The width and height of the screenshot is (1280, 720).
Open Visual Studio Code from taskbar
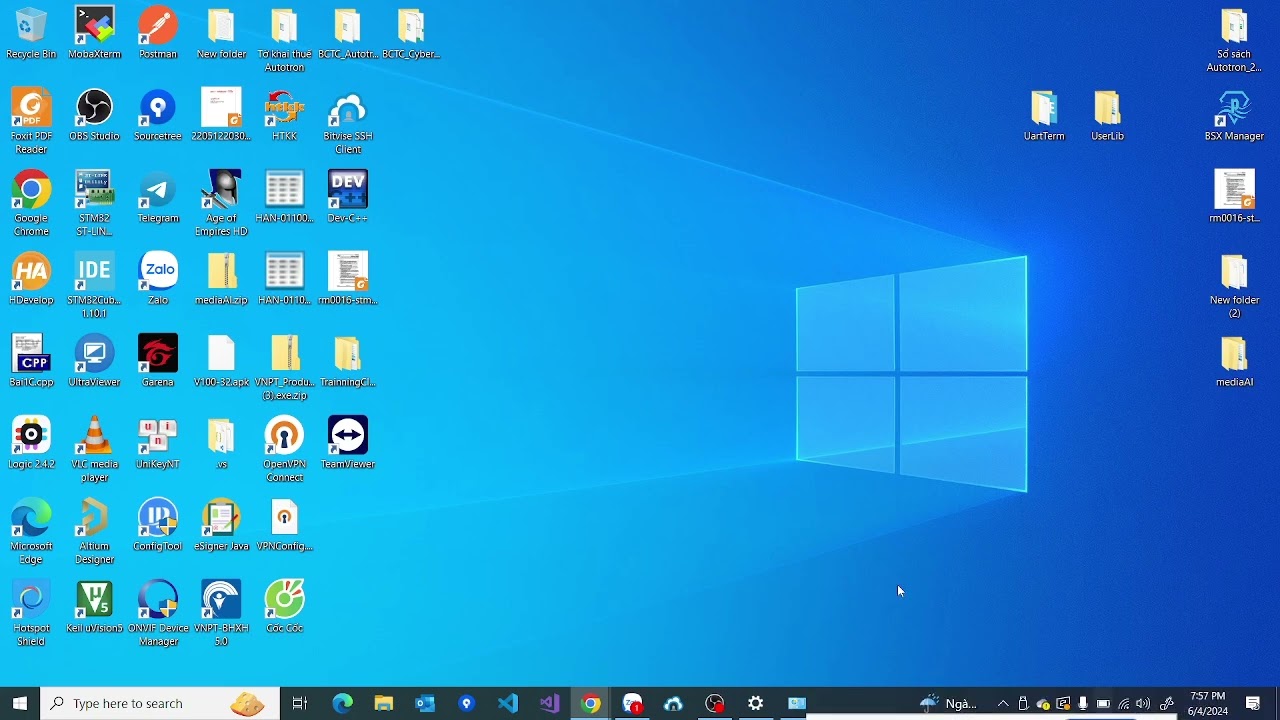coord(508,704)
